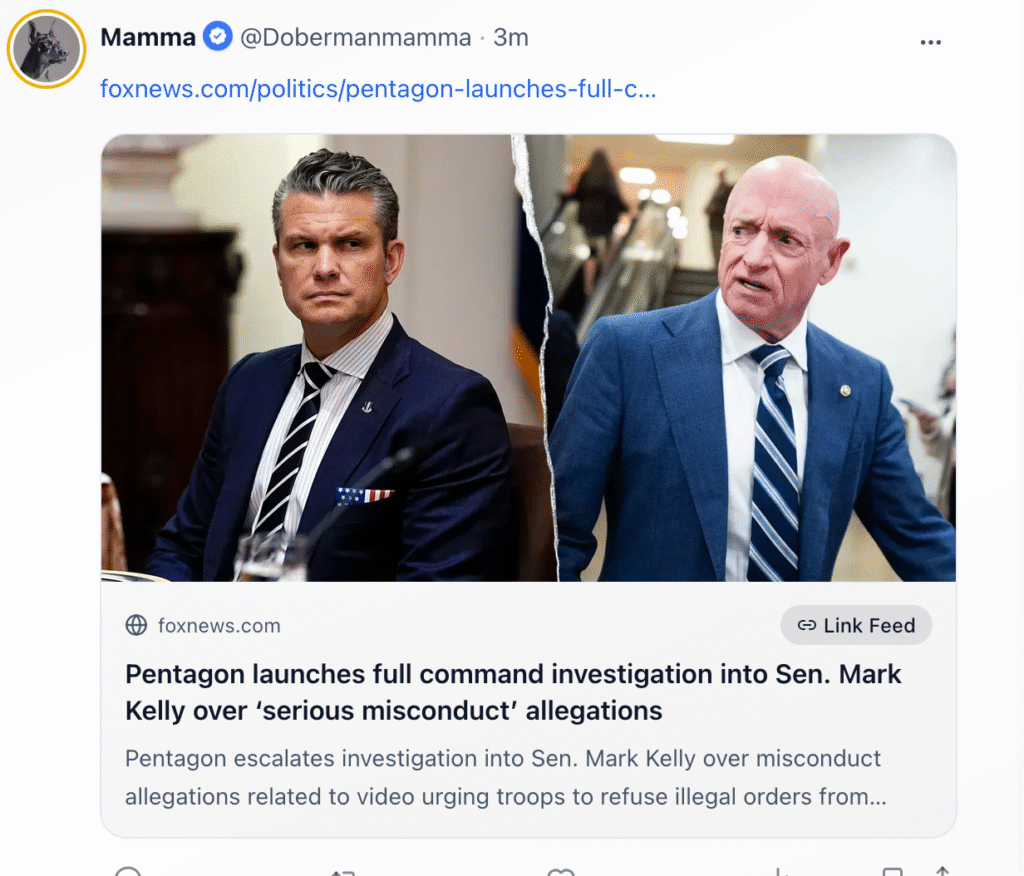This screenshot has width=1024, height=876.
Task: Open the Mamma profile avatar
Action: tap(46, 48)
